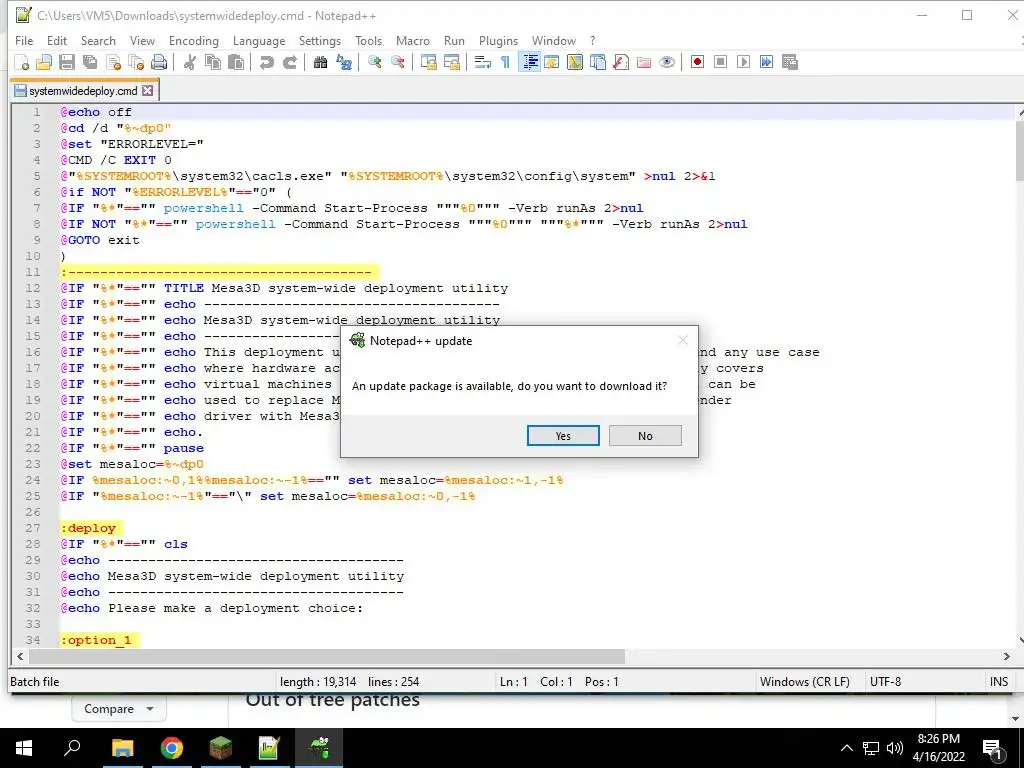Open the Document Map toolbar icon
Viewport: 1024px width, 768px height.
(x=575, y=62)
